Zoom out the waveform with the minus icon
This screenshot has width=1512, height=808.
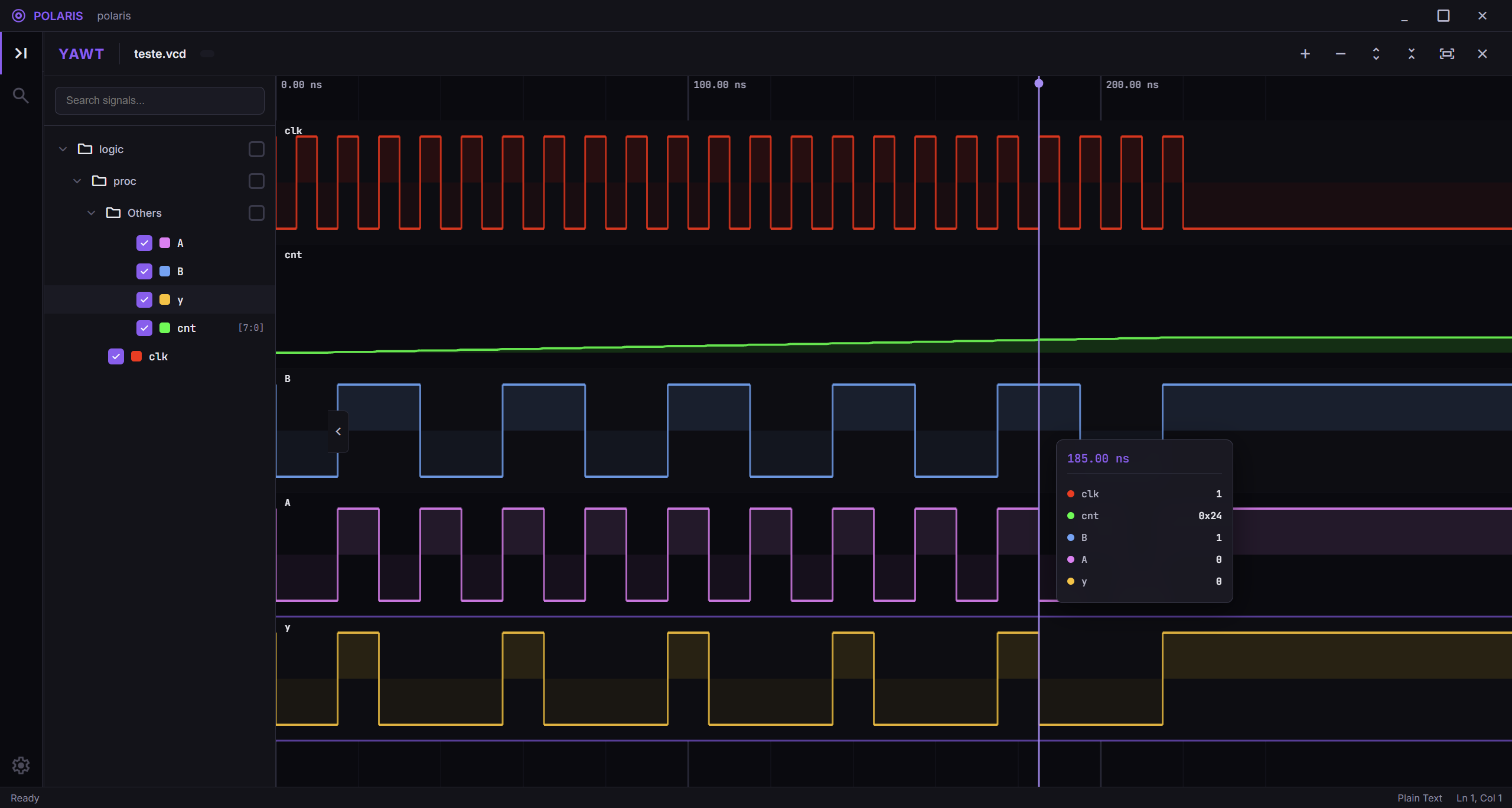click(1341, 54)
